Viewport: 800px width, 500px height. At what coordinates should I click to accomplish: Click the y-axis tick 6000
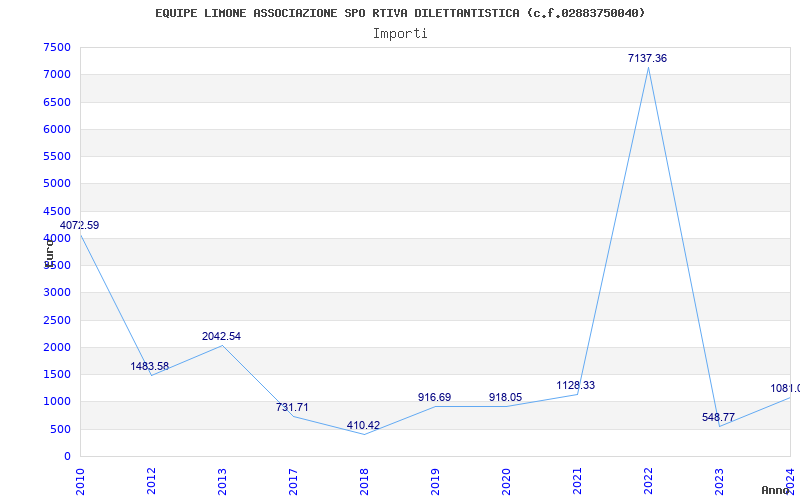[x=57, y=129]
